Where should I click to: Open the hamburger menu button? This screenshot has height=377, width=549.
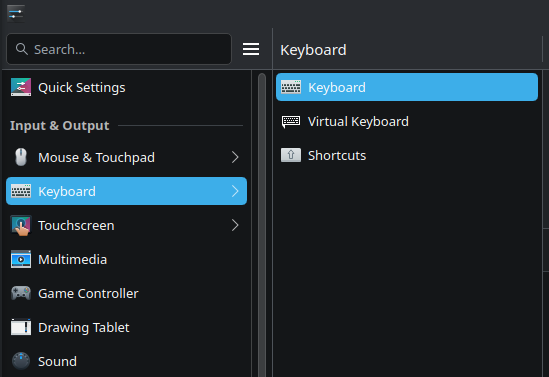[x=251, y=49]
